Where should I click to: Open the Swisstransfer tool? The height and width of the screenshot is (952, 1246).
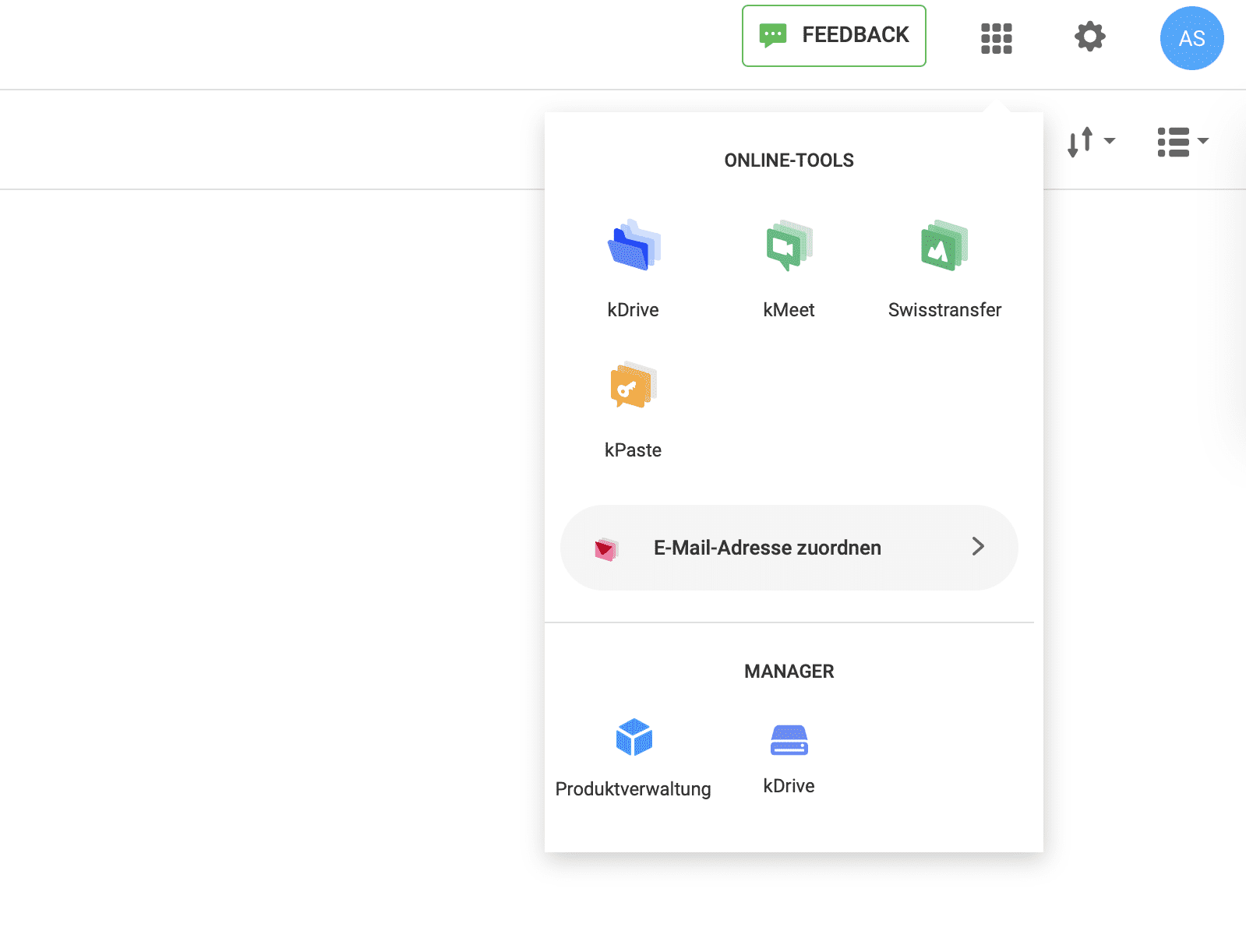click(944, 245)
